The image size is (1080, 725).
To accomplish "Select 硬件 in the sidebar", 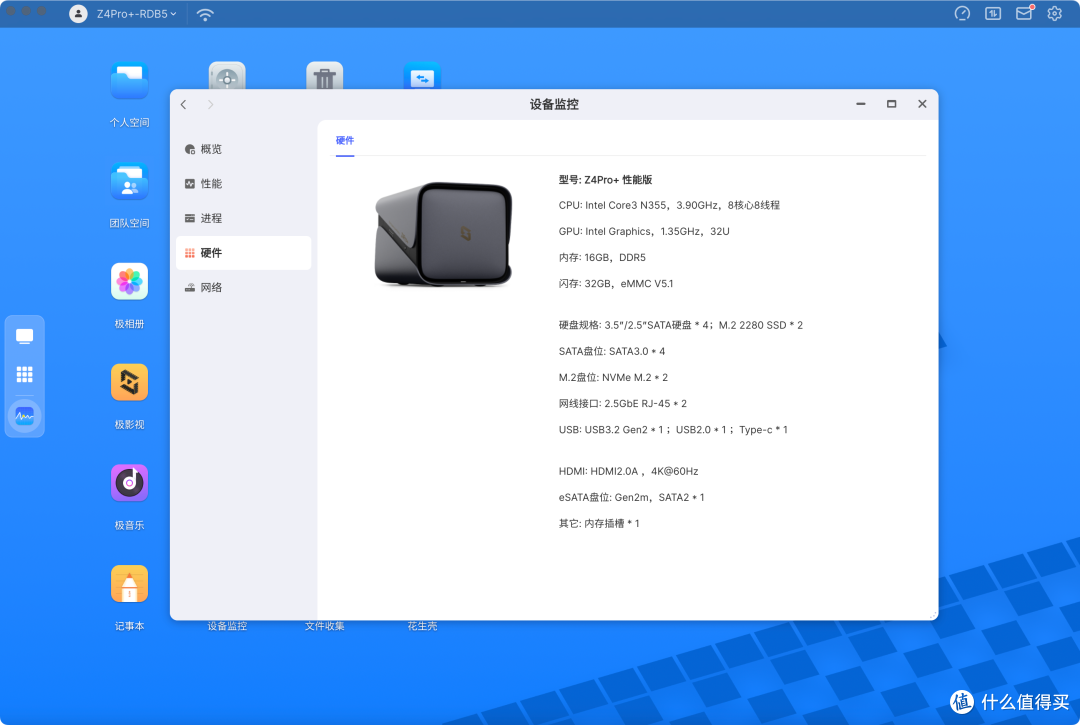I will (x=243, y=253).
